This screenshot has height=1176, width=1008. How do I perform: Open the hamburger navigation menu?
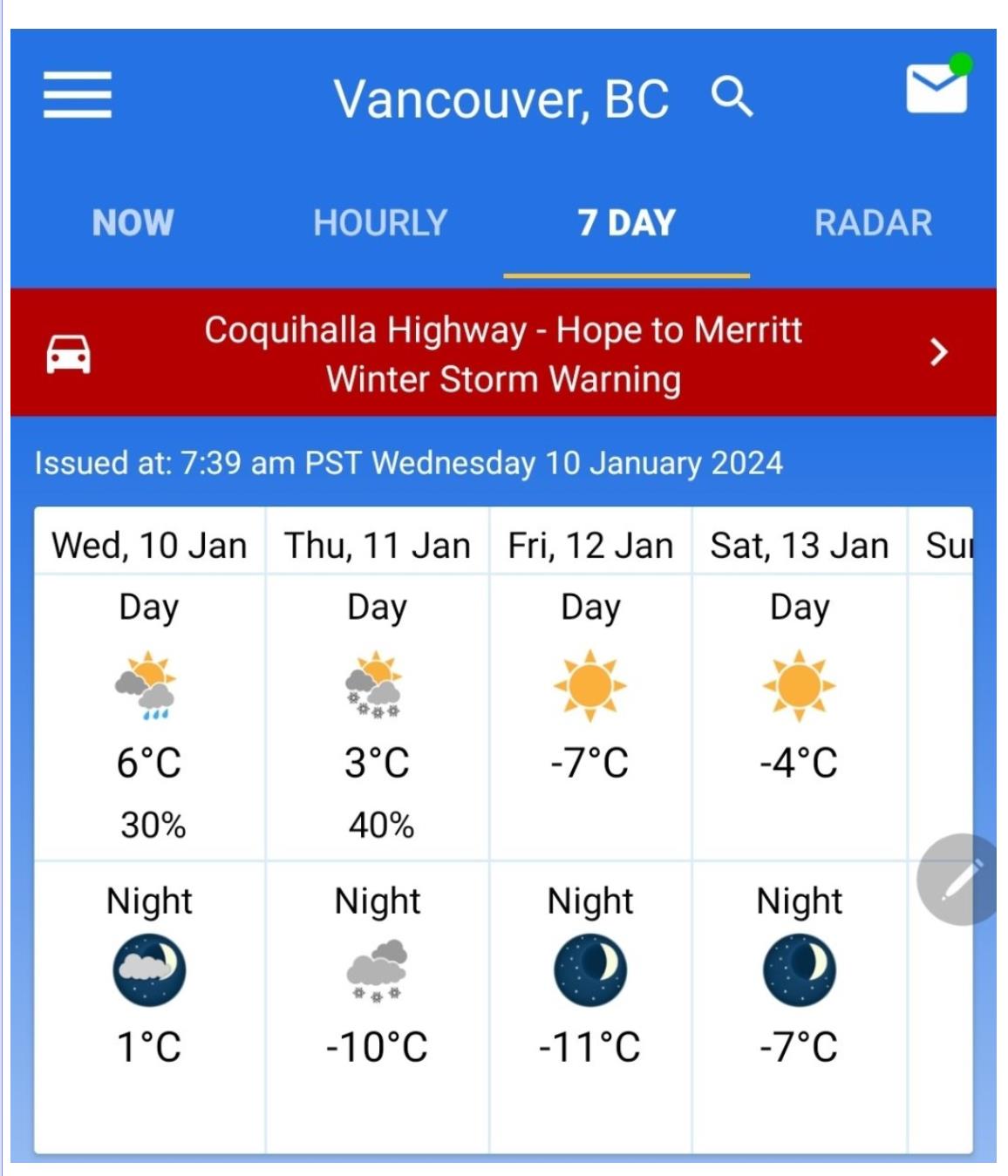[77, 95]
